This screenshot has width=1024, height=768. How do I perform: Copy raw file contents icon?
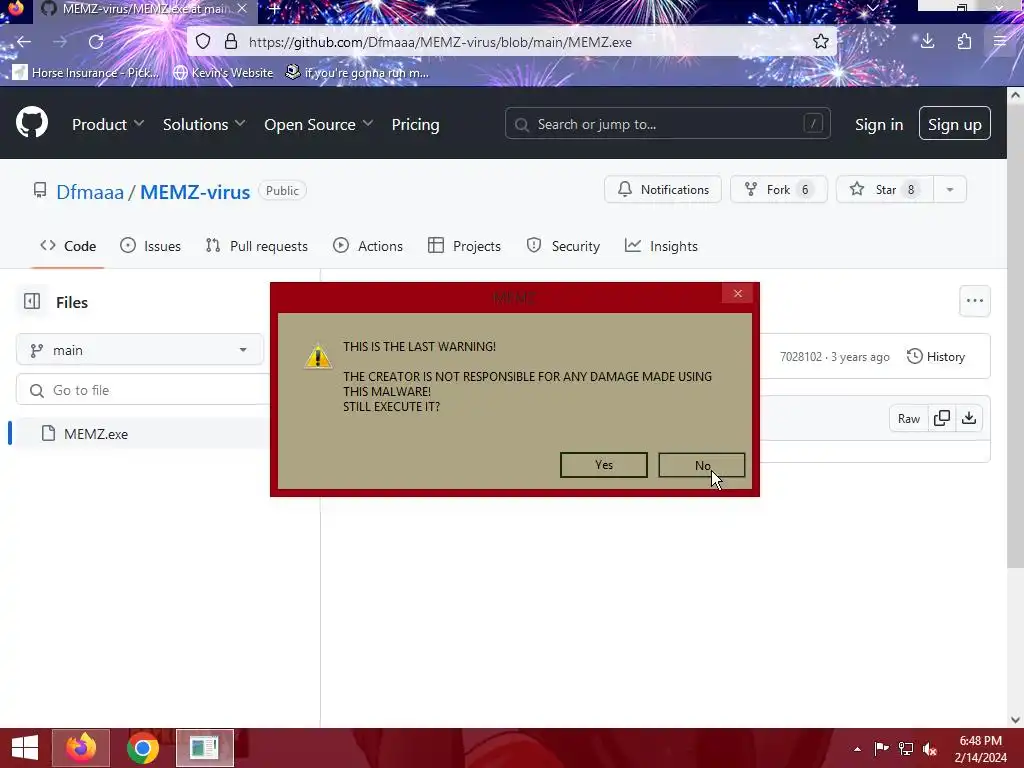942,418
